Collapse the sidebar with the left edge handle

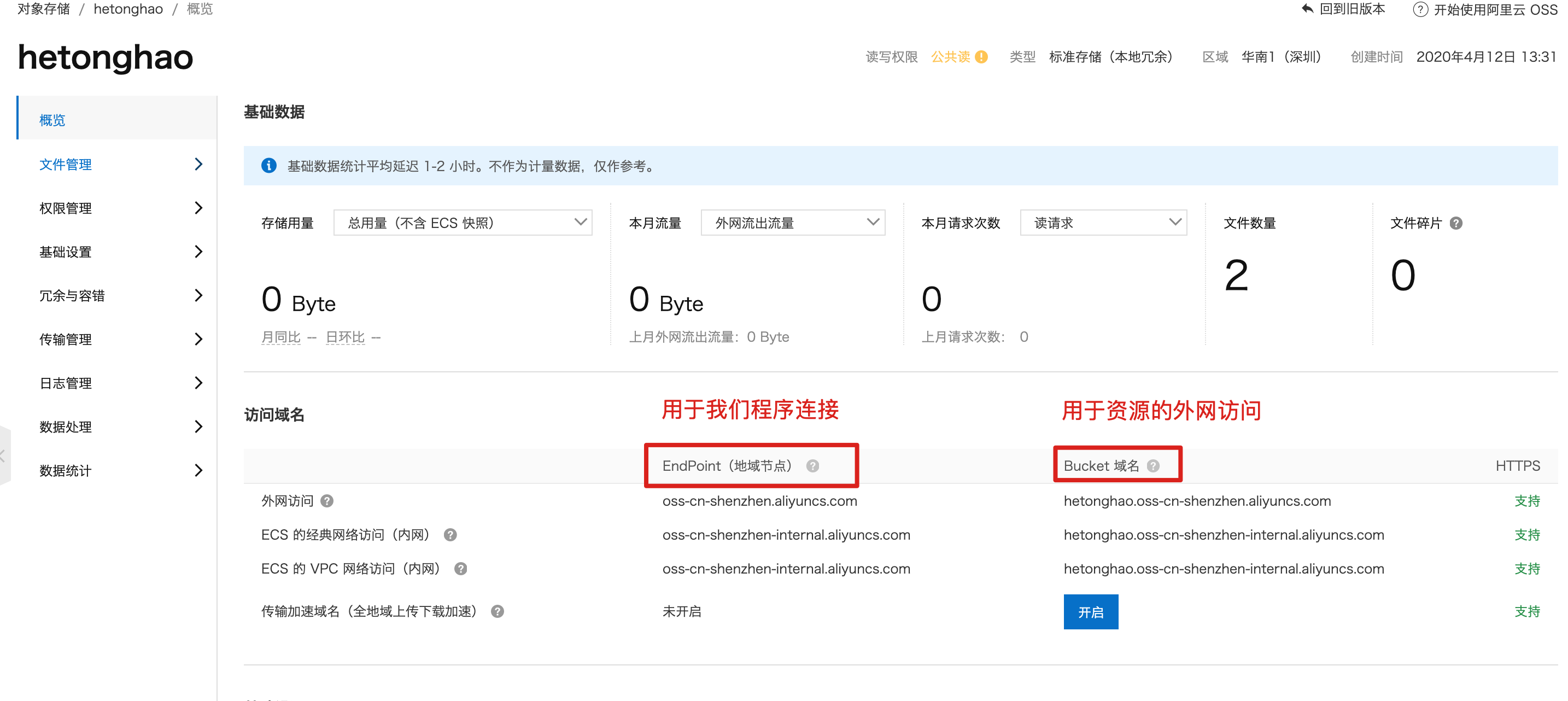5,455
